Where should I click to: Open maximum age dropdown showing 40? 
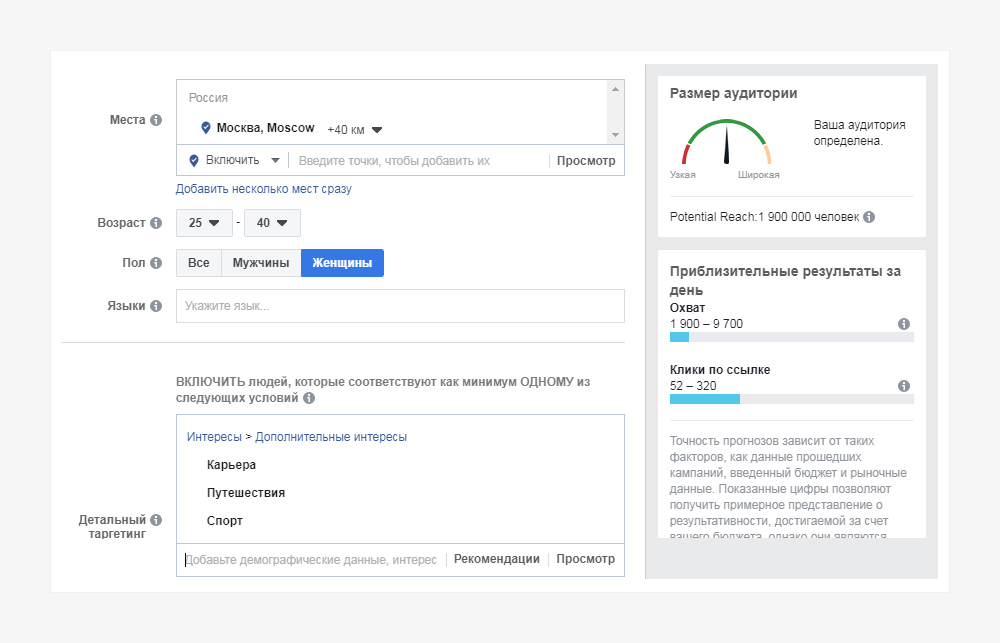(x=272, y=223)
